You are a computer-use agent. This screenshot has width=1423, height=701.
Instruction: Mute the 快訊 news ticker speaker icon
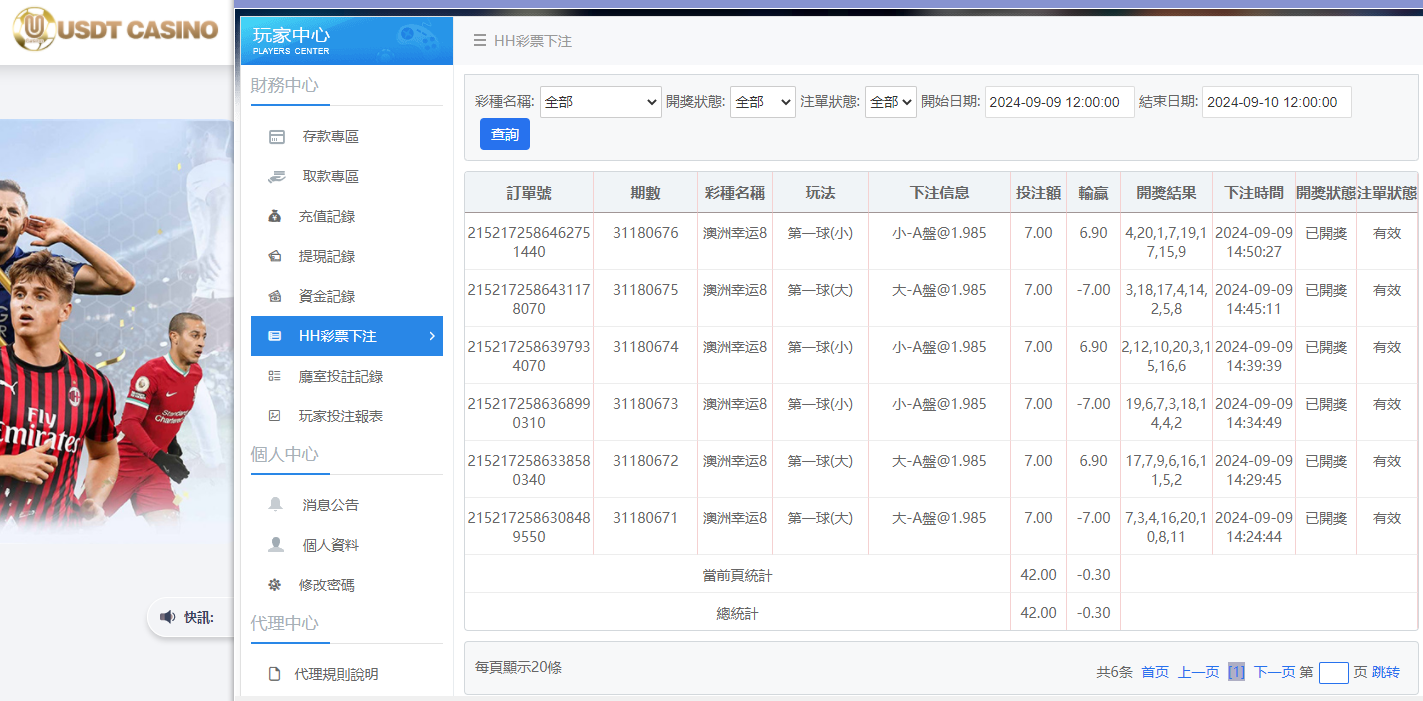tap(166, 617)
